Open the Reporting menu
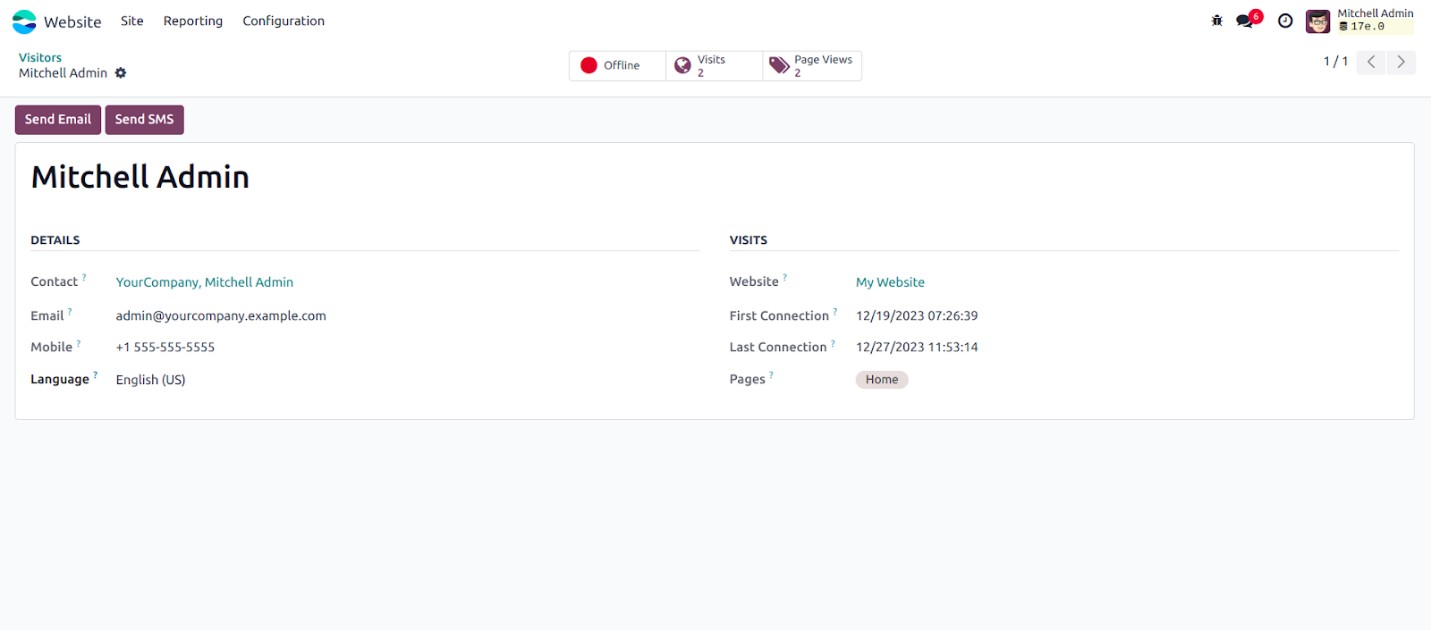 pos(192,20)
